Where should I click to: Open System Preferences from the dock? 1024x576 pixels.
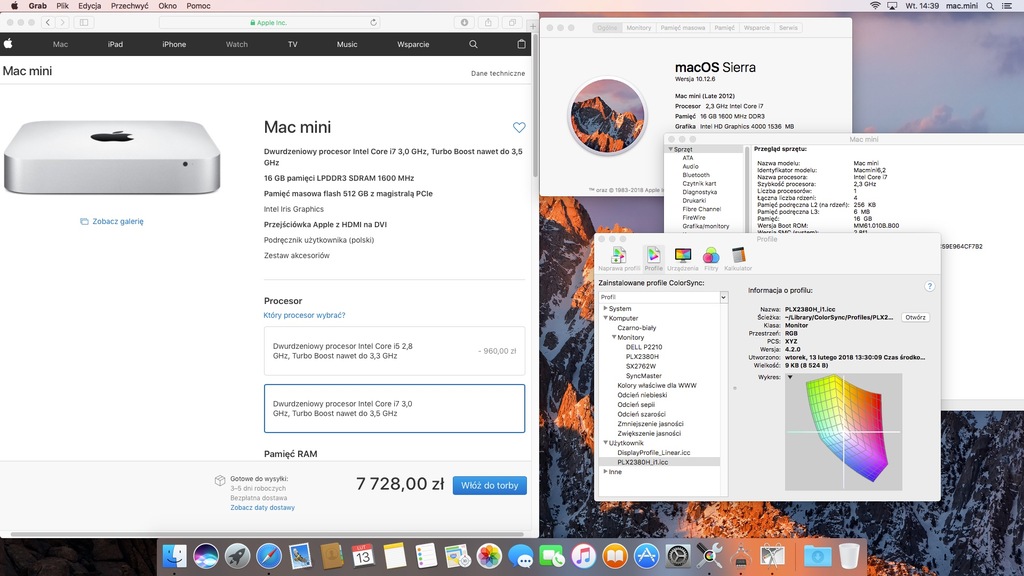click(678, 556)
